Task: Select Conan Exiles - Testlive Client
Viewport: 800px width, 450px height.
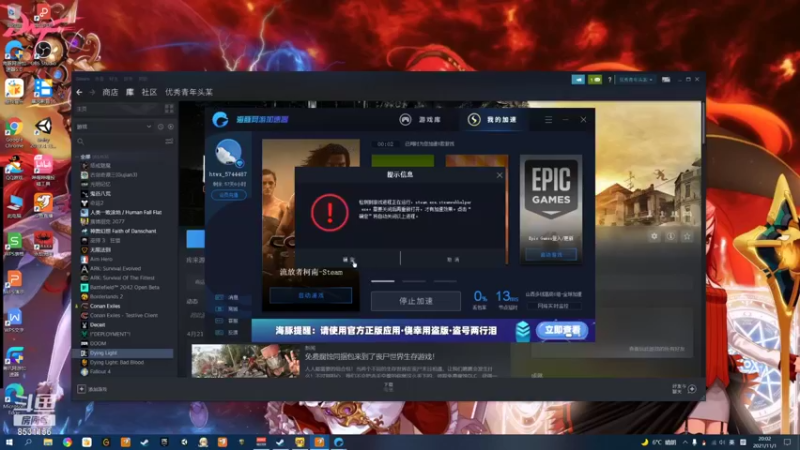Action: point(124,315)
